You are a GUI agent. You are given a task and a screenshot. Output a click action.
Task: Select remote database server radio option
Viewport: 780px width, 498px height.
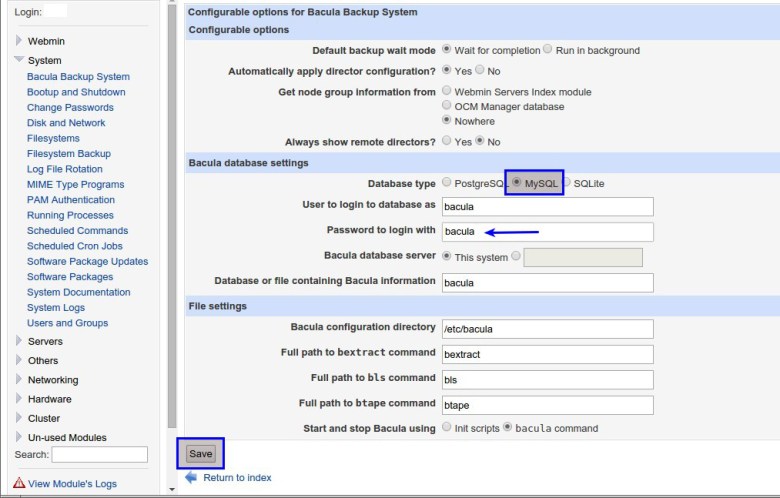pos(516,256)
